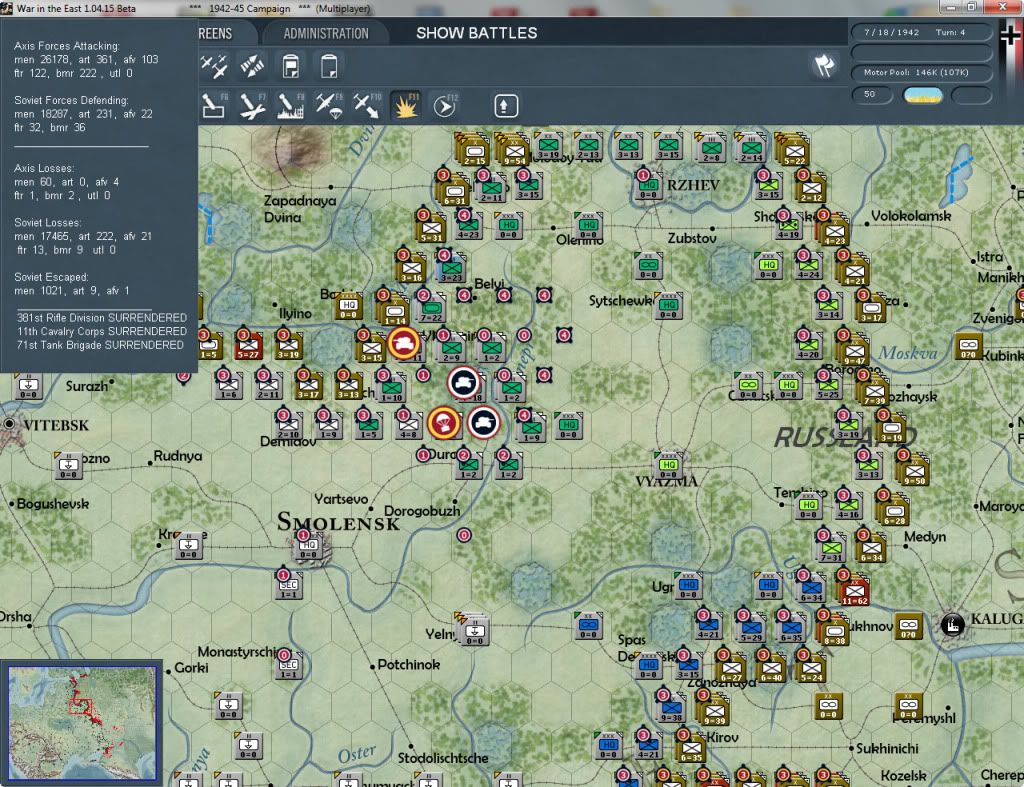Click the 'Soviet Losses:' heading
Screen dimensions: 1024x787
tap(47, 223)
